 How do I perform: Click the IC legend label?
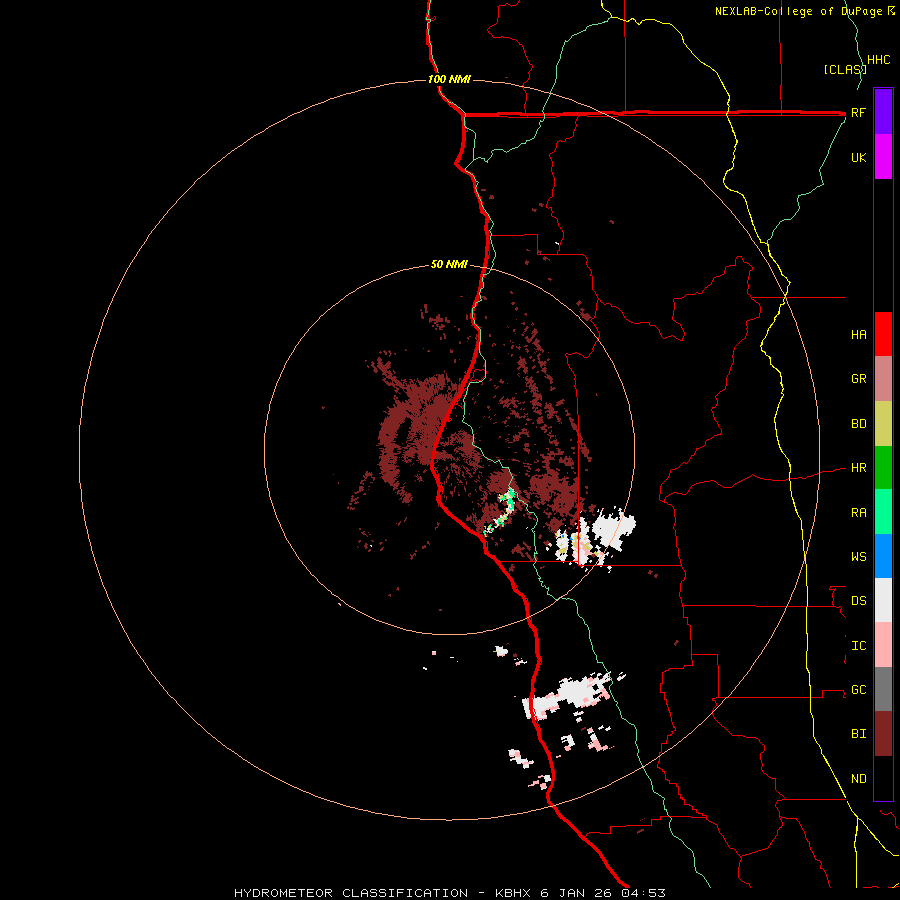858,646
